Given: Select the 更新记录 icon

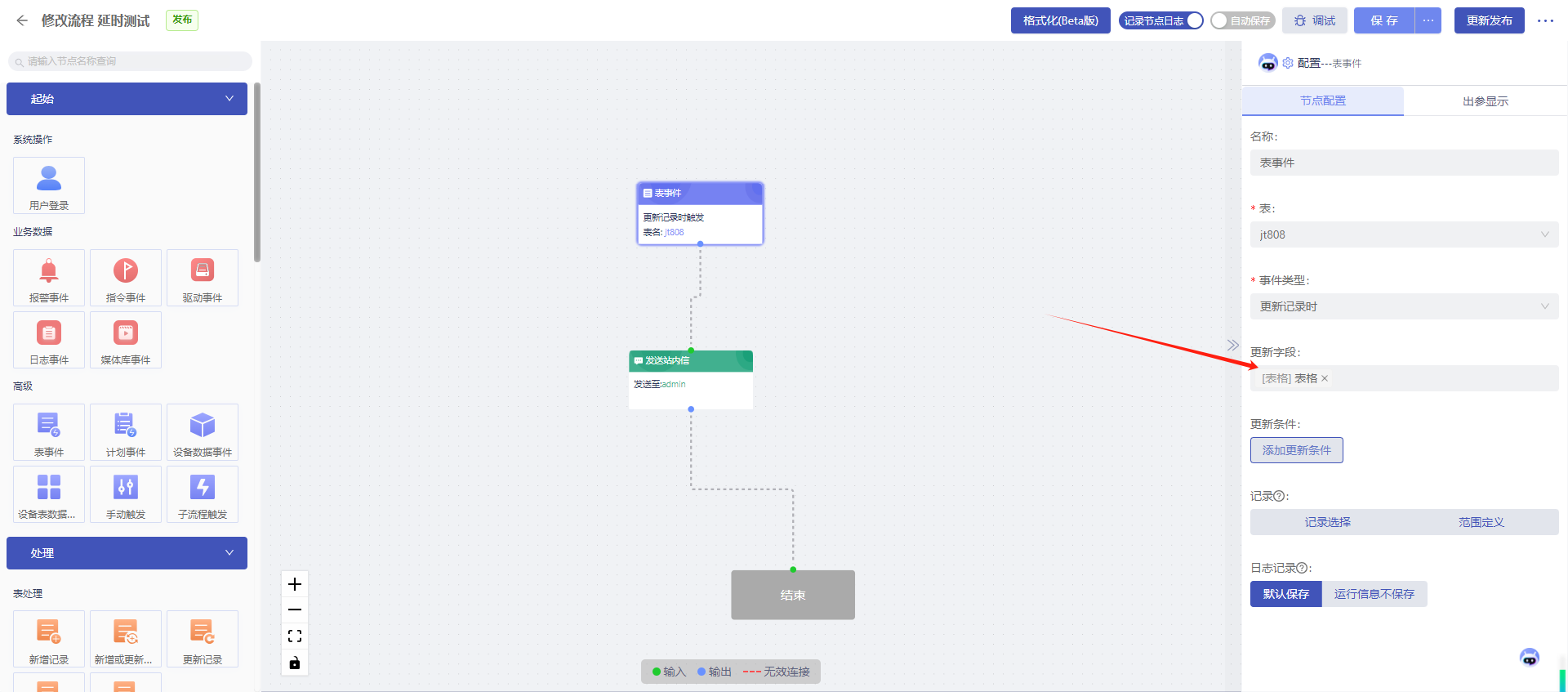Looking at the screenshot, I should [203, 632].
